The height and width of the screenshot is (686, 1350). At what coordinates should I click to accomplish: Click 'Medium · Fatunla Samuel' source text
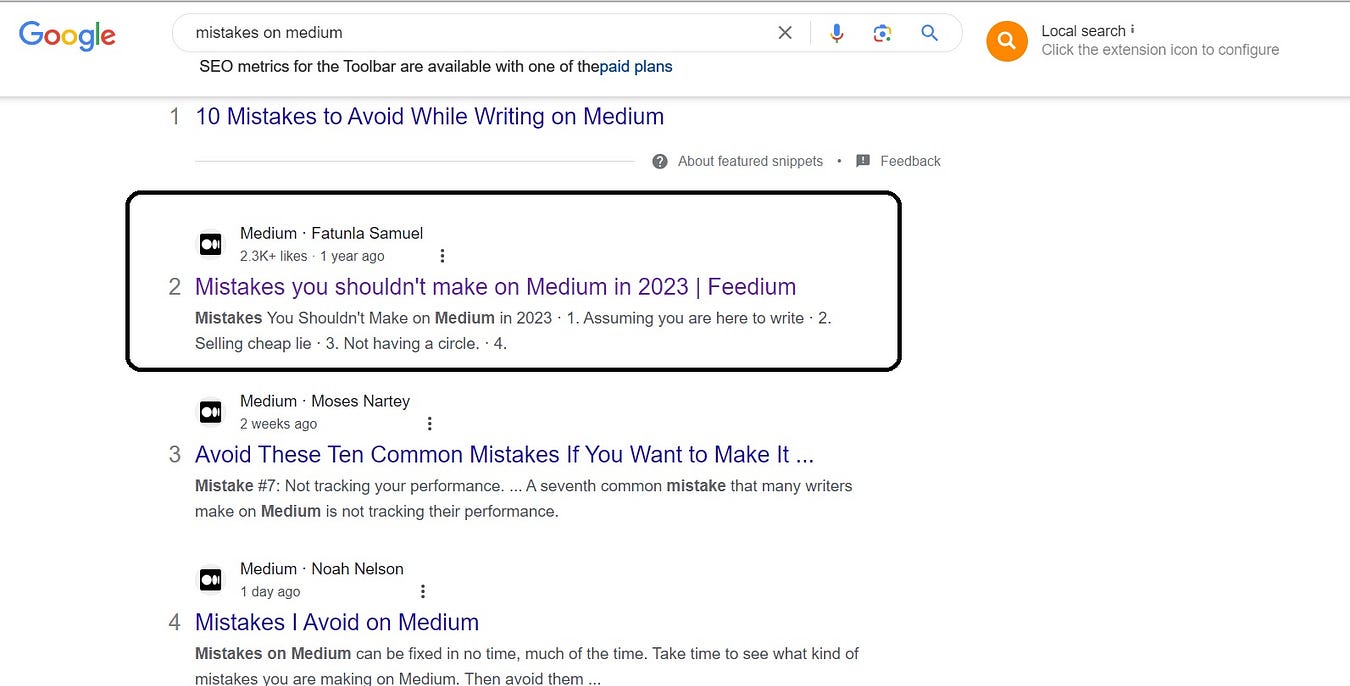[332, 233]
